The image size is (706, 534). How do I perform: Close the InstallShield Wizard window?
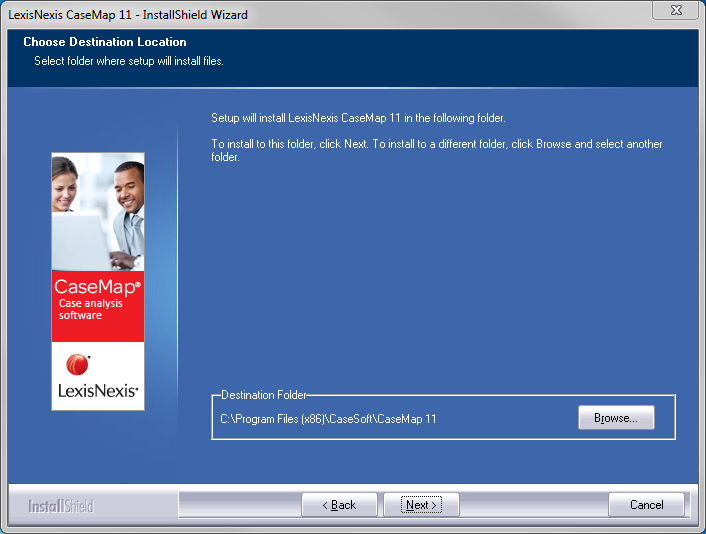click(676, 10)
